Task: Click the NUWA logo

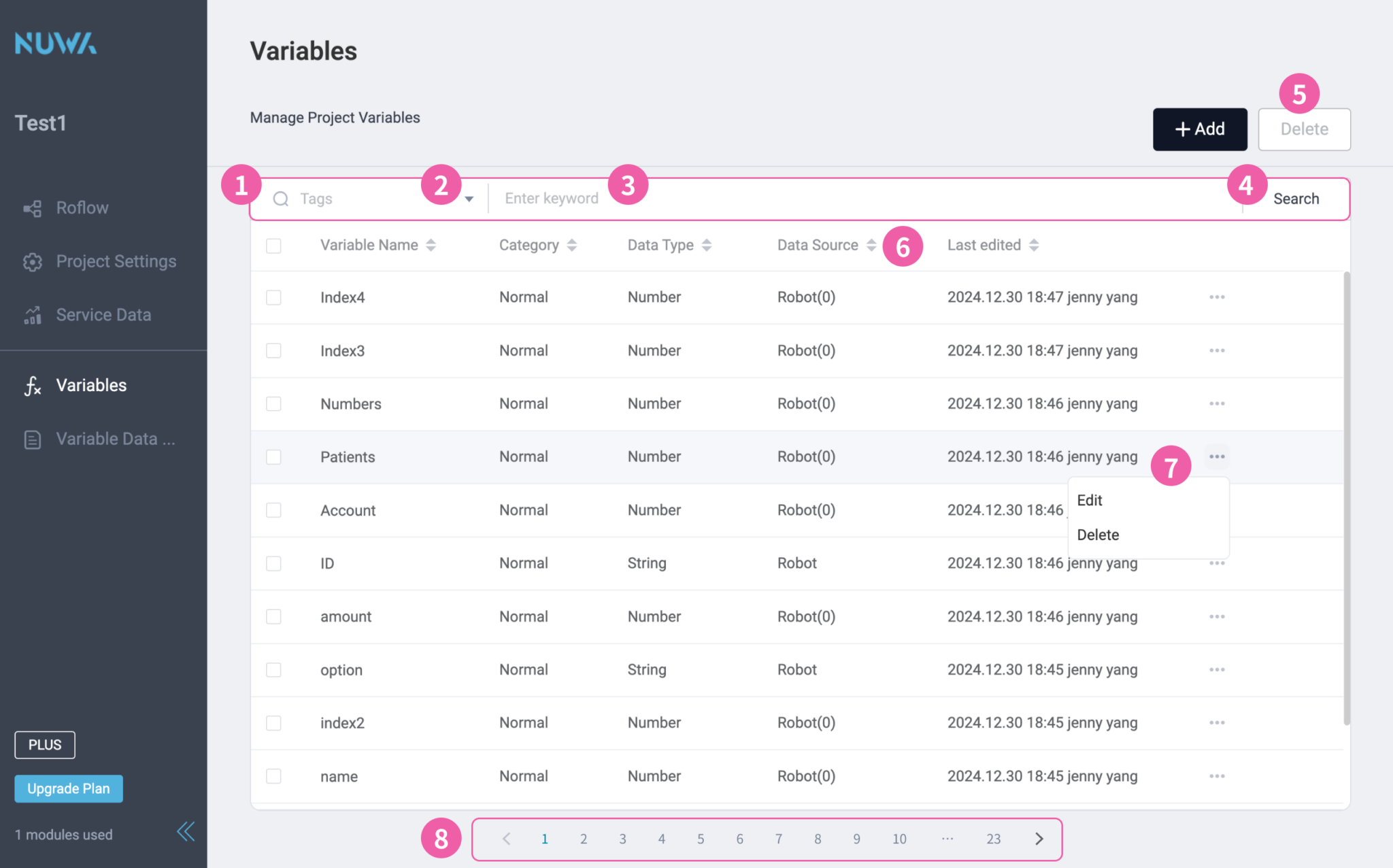Action: 54,42
